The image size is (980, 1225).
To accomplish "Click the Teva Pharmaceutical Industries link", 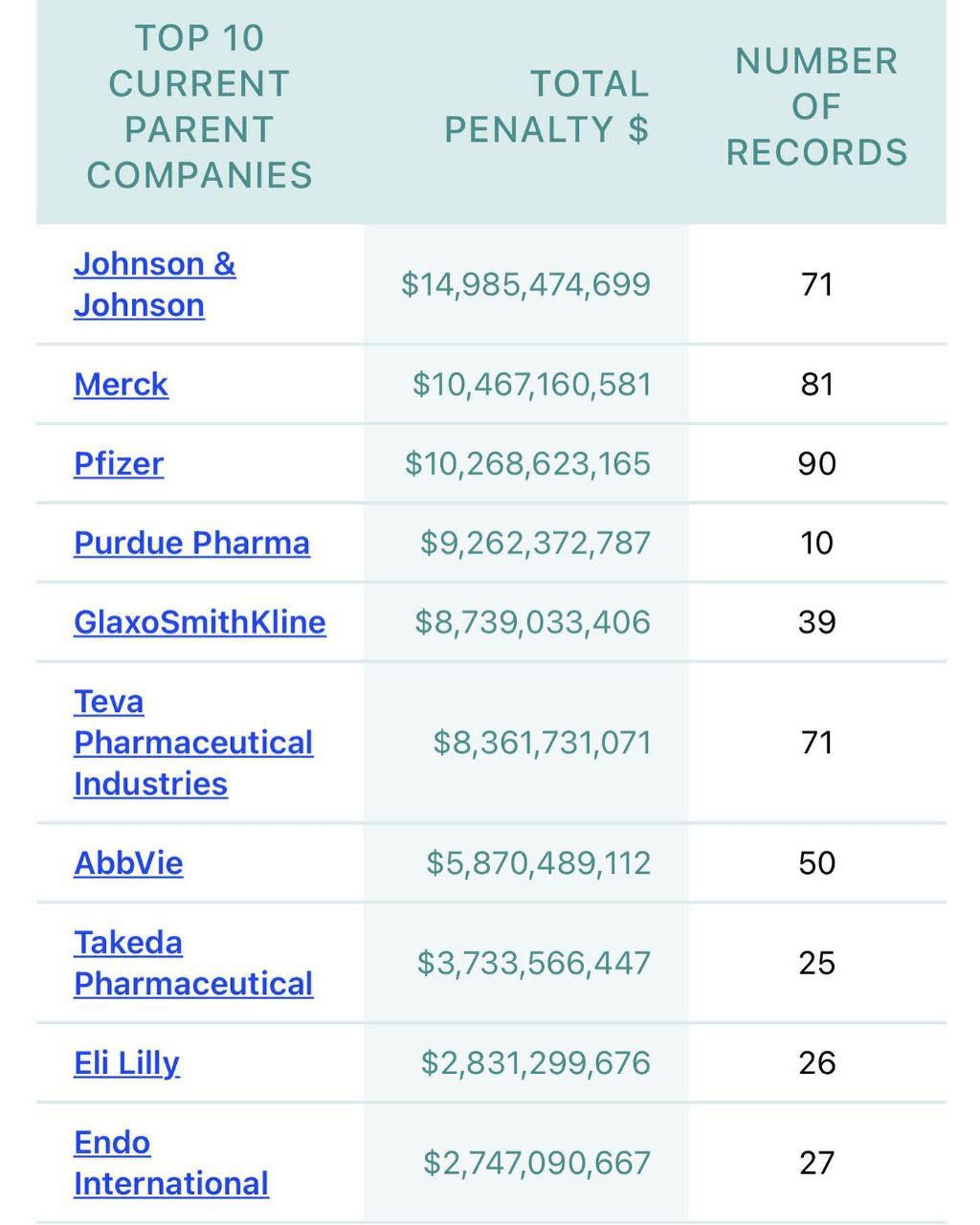I will (x=192, y=744).
